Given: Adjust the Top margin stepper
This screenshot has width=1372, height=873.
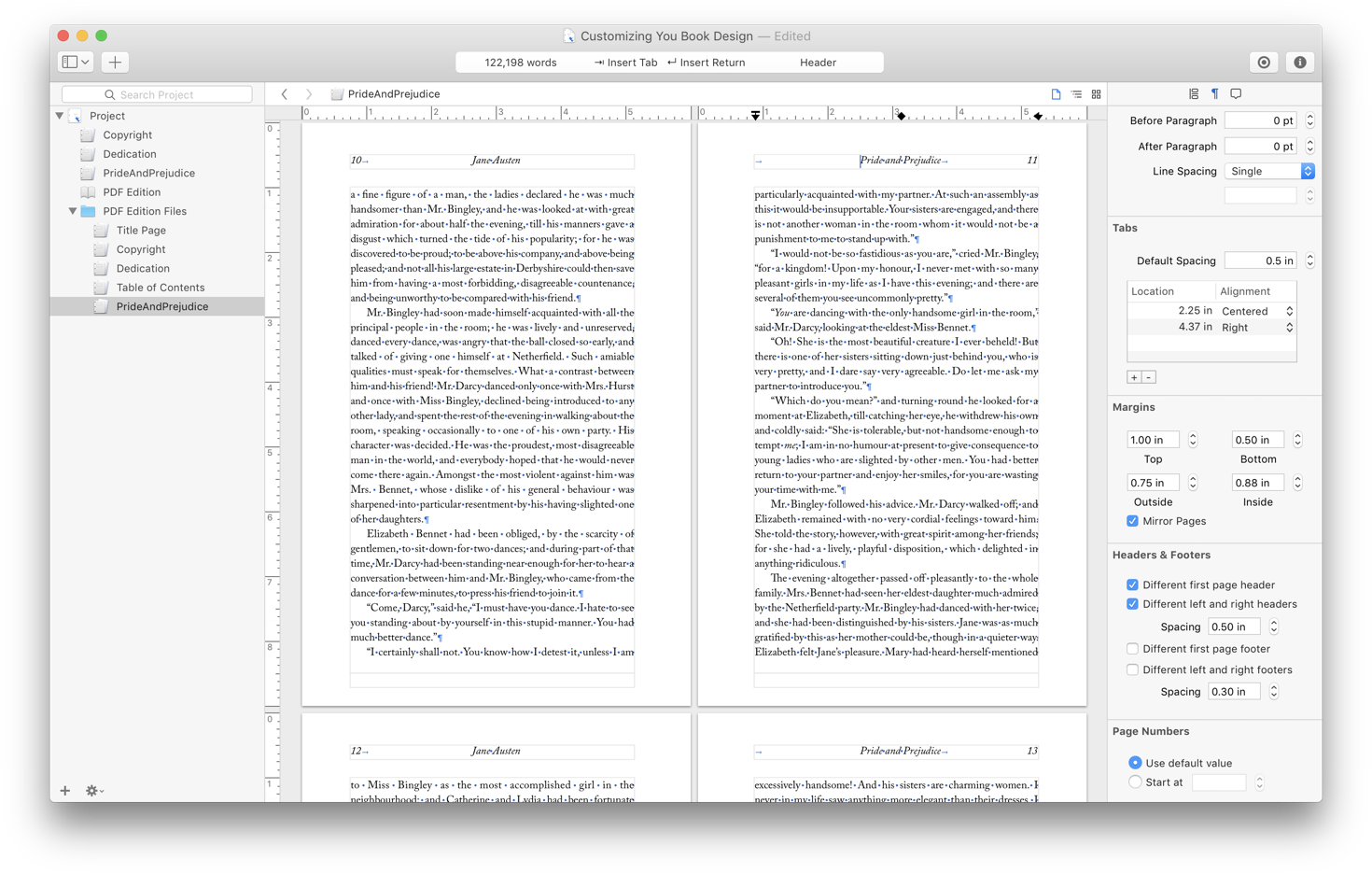Looking at the screenshot, I should click(x=1193, y=440).
